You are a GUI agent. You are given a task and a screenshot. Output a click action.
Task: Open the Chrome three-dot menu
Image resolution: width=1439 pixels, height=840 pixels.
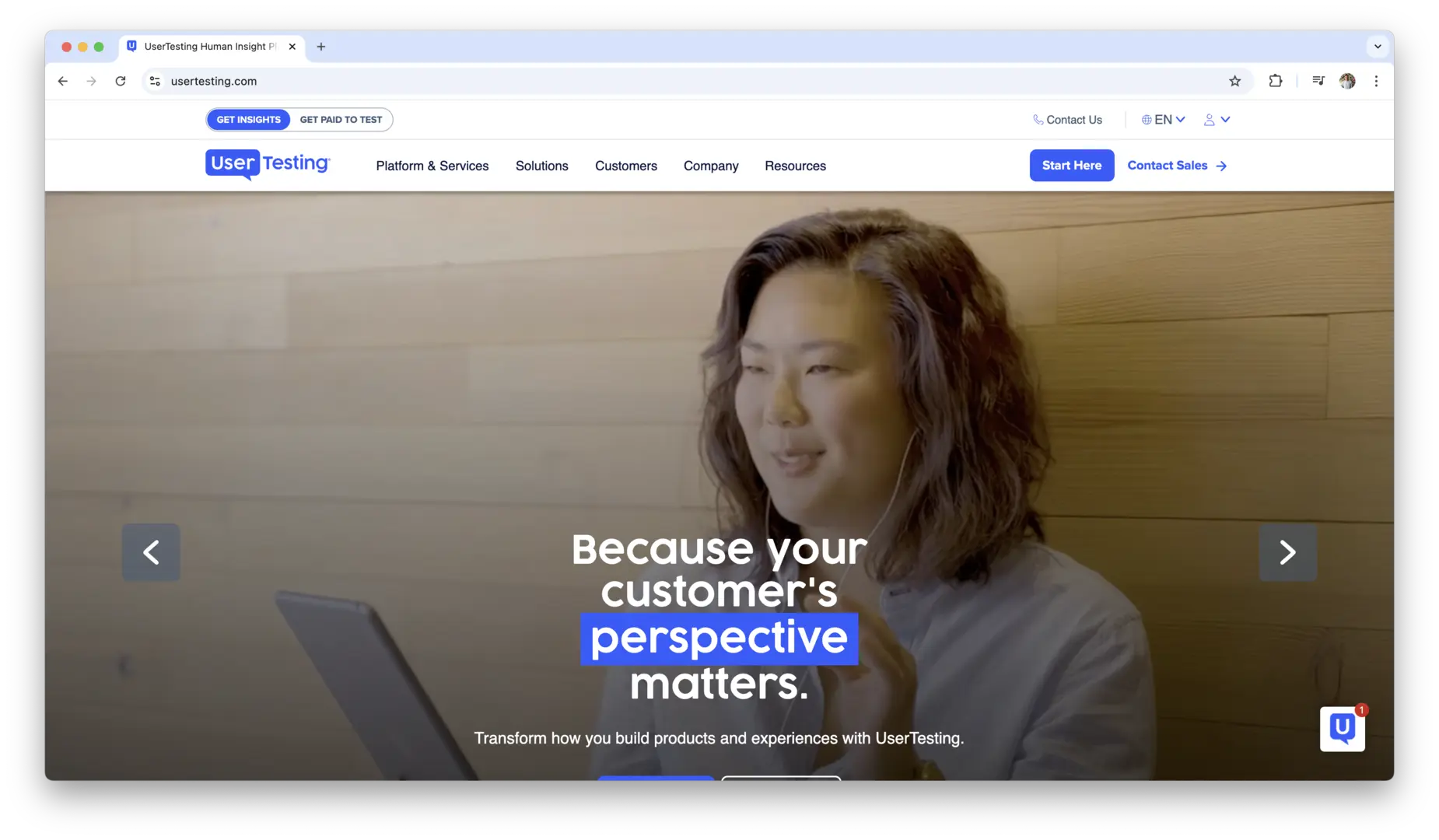(x=1376, y=81)
